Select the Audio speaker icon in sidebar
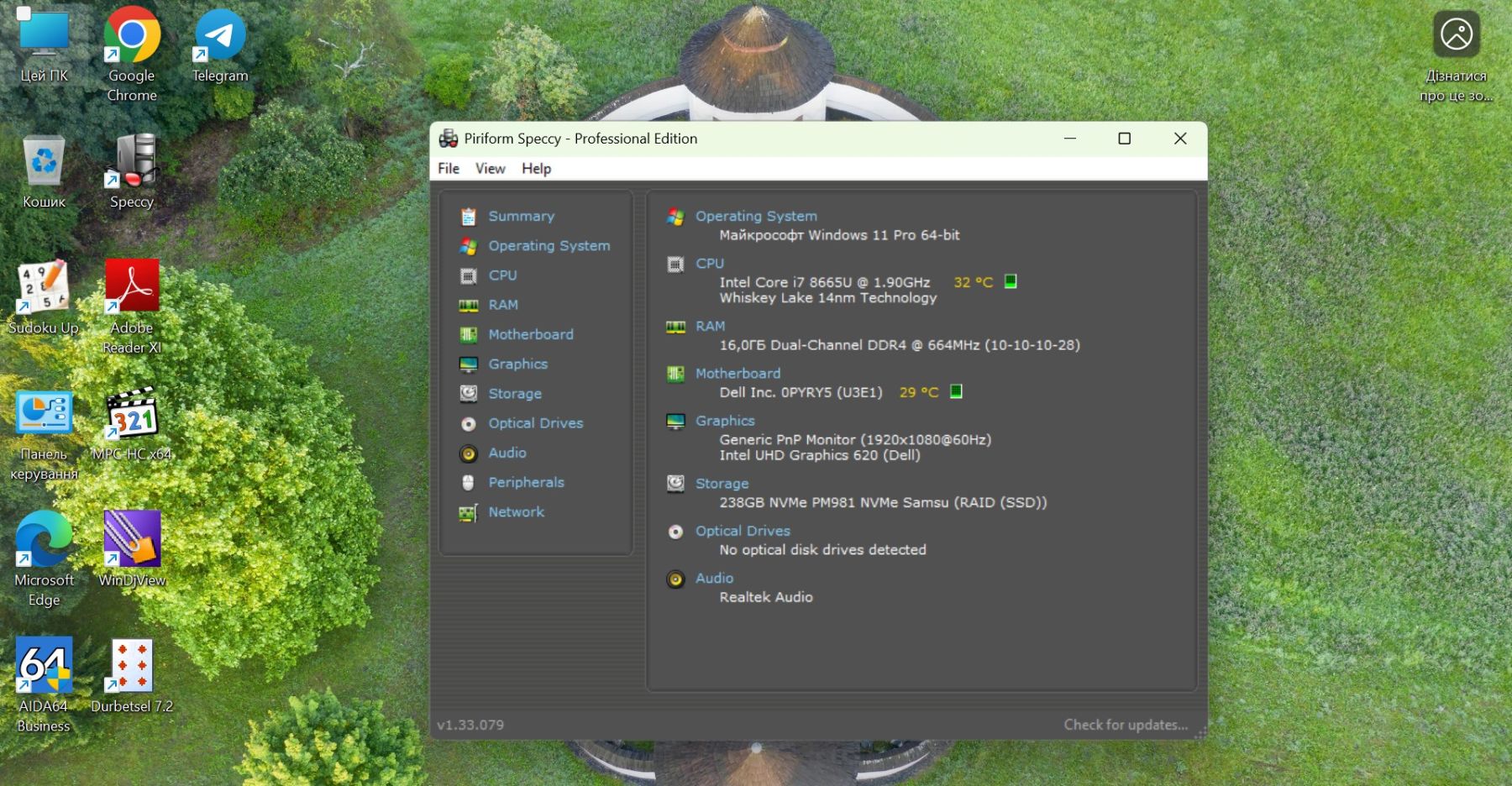 coord(468,453)
